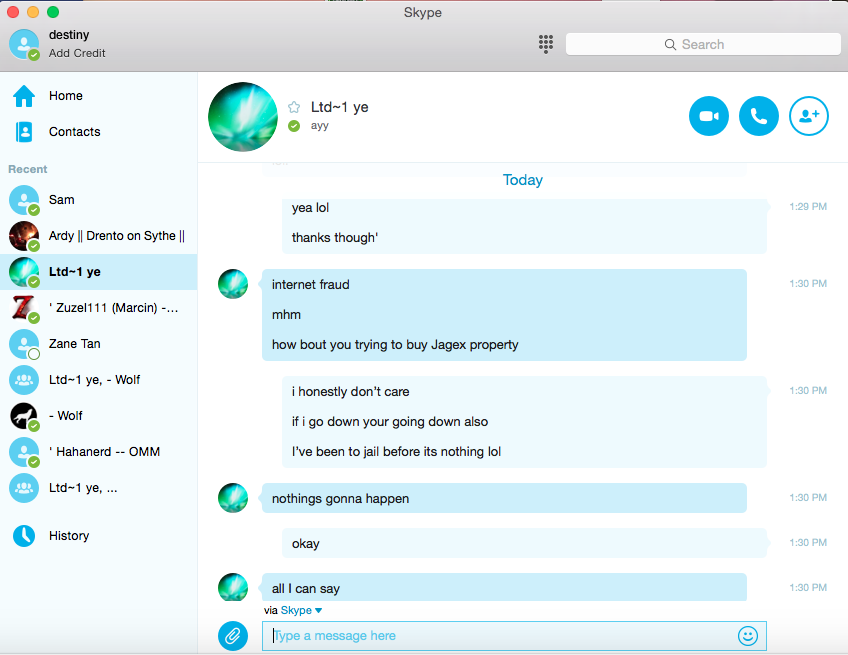Start a video call with Ltd~1 ye
Screen dimensions: 848x655
tap(708, 116)
